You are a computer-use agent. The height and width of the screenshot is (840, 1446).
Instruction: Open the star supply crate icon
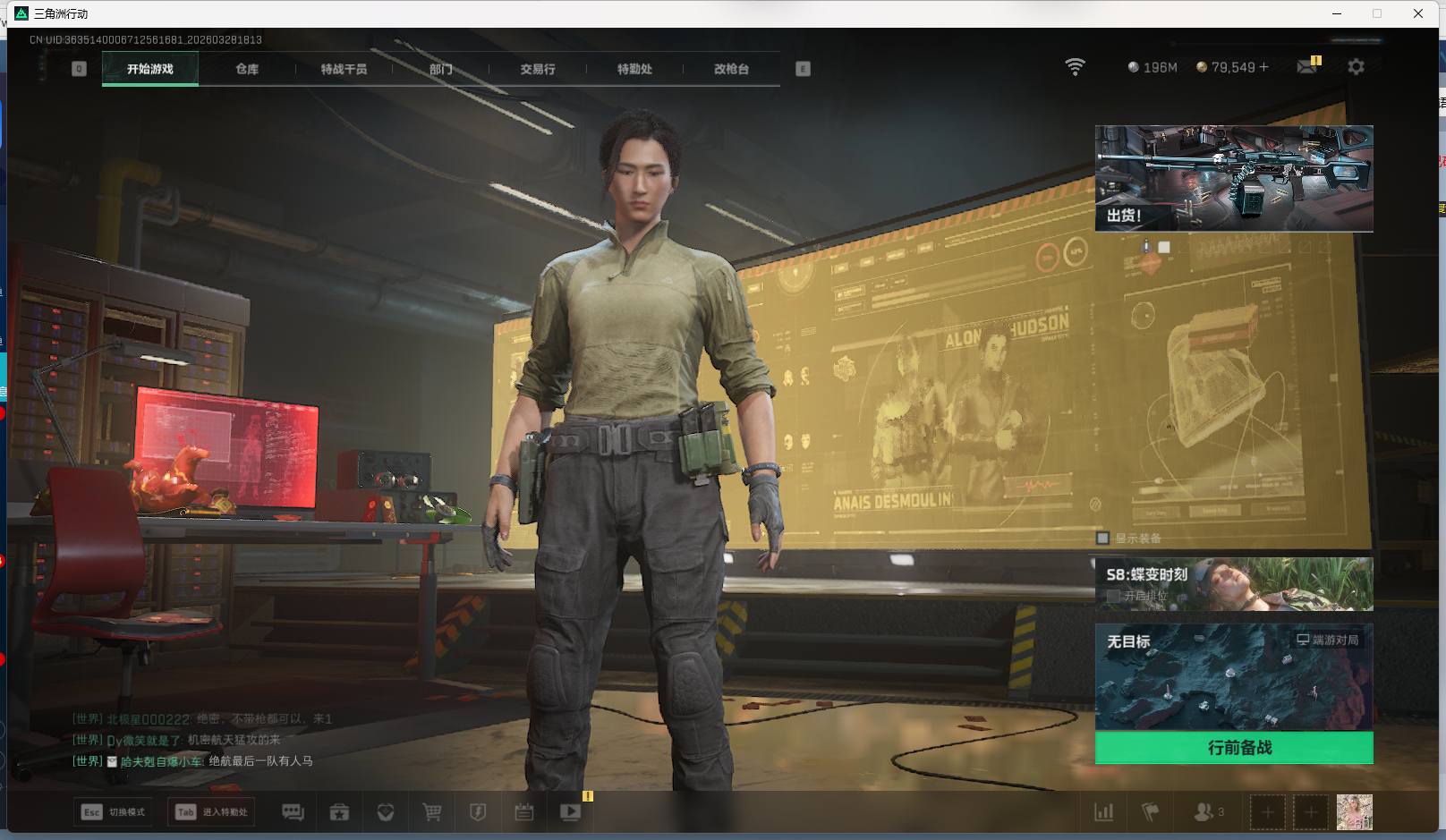pyautogui.click(x=339, y=812)
